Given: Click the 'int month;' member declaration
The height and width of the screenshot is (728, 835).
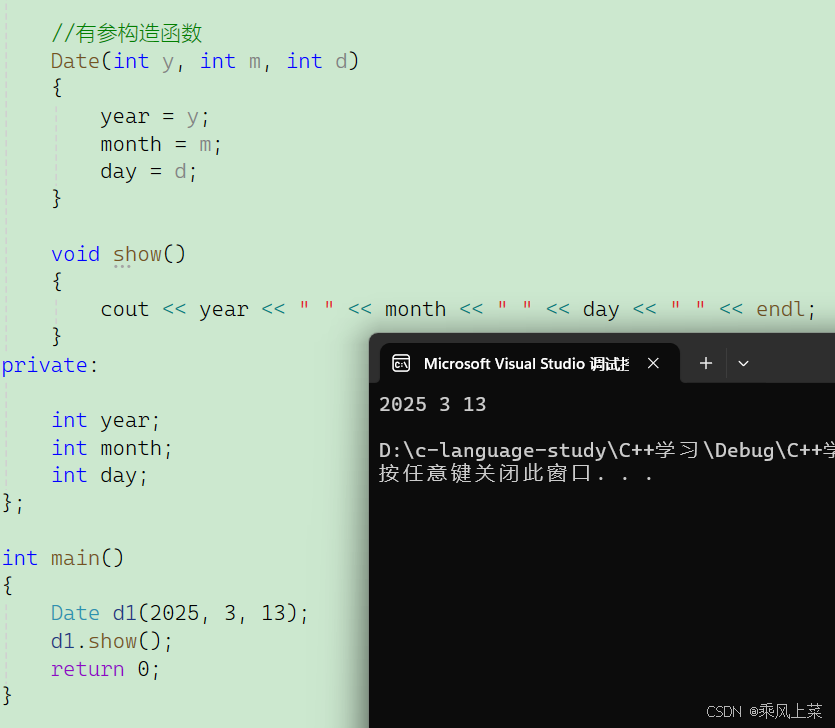Looking at the screenshot, I should (112, 448).
